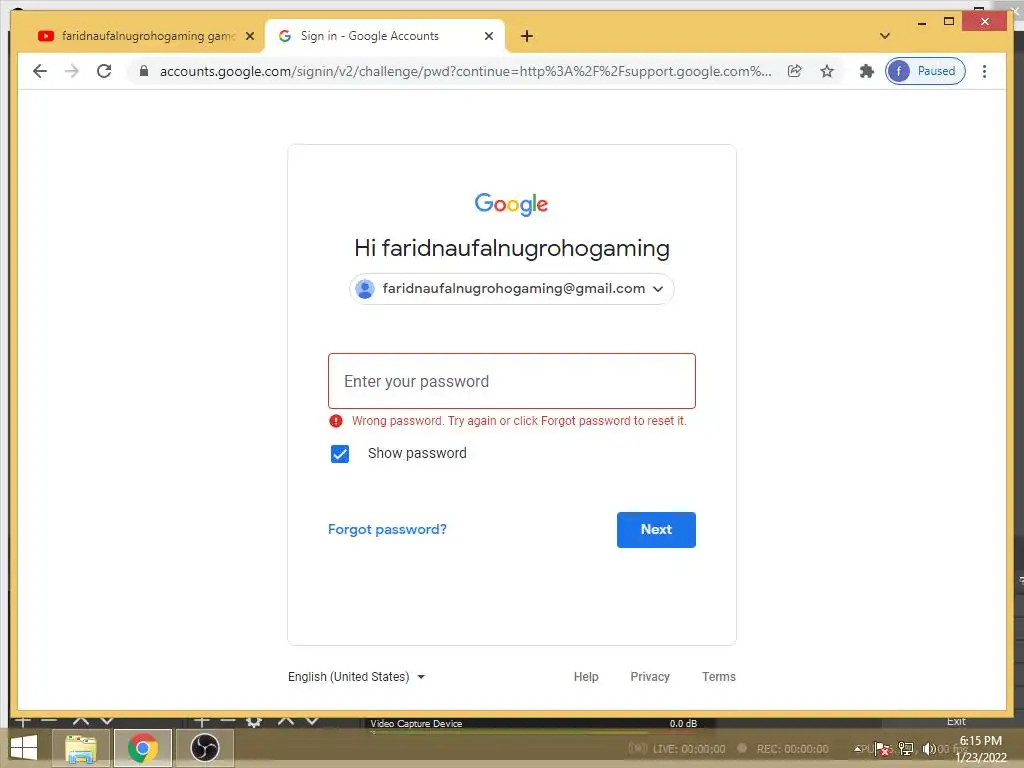The image size is (1024, 768).
Task: Click the Paused profile sync button
Action: [x=925, y=71]
